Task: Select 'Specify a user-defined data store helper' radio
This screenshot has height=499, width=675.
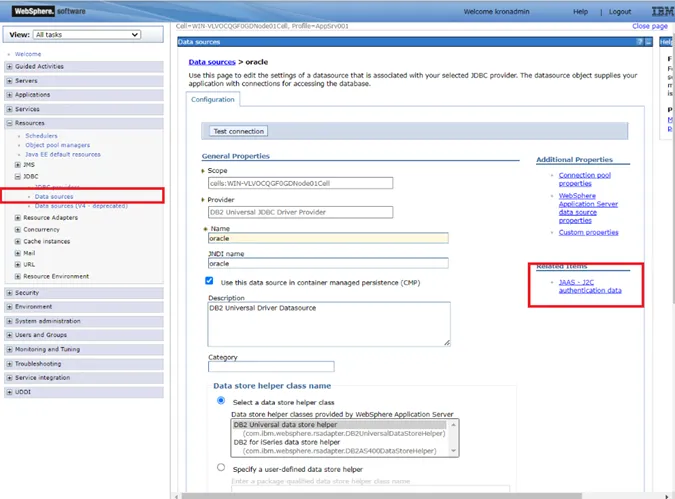Action: (x=221, y=468)
